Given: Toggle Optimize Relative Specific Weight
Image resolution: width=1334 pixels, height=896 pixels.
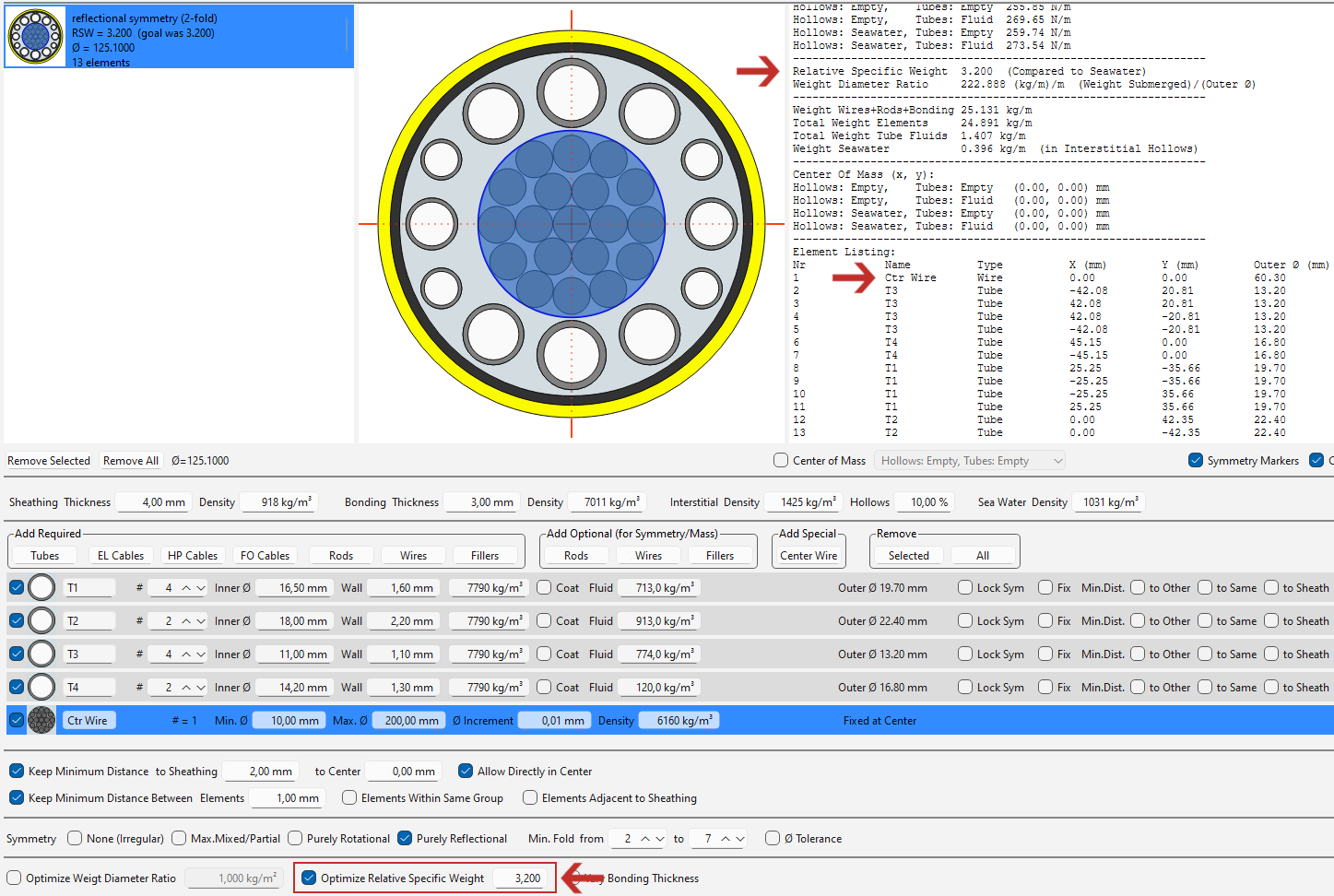Looking at the screenshot, I should pyautogui.click(x=309, y=878).
